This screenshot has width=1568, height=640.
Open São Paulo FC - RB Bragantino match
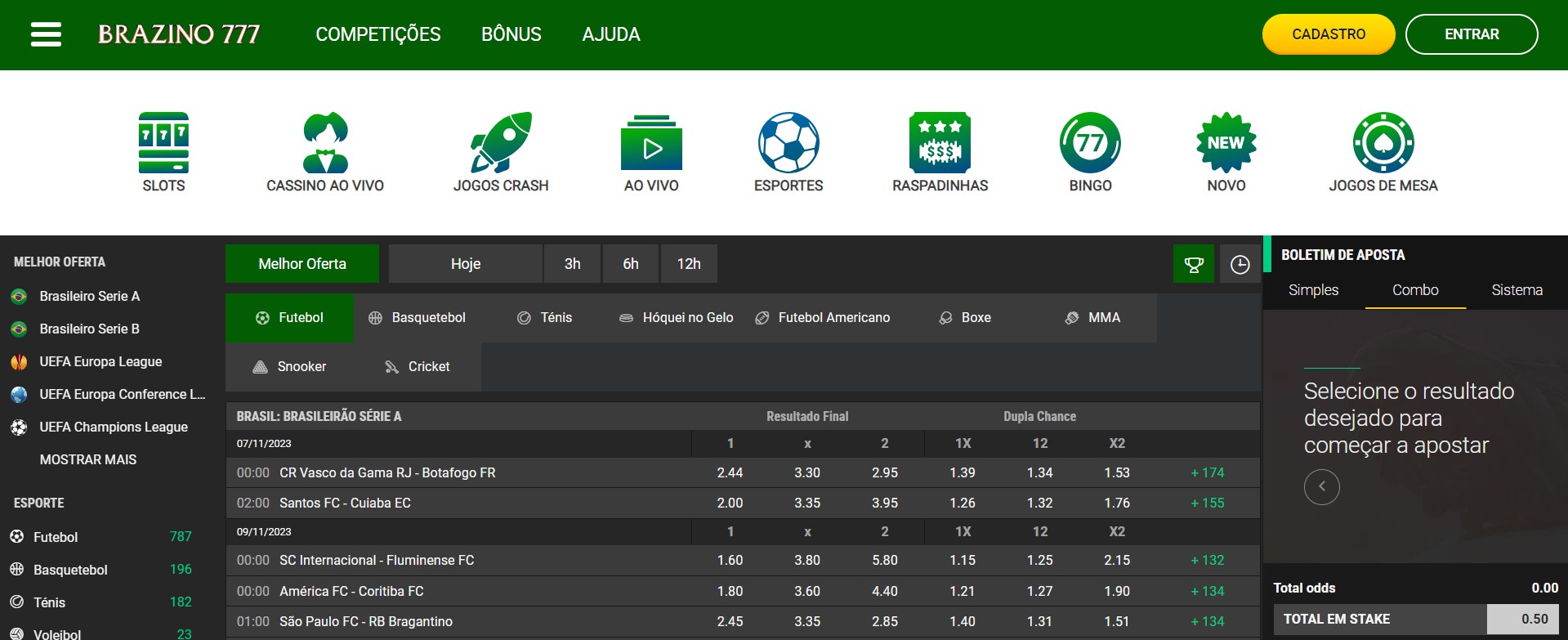(366, 621)
